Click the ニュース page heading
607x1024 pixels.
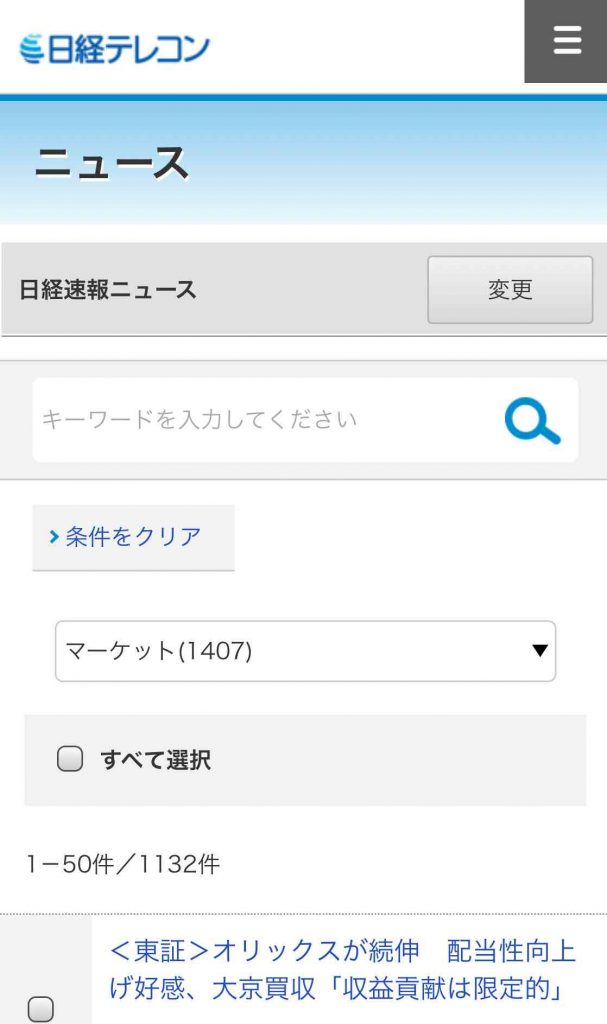(x=112, y=163)
